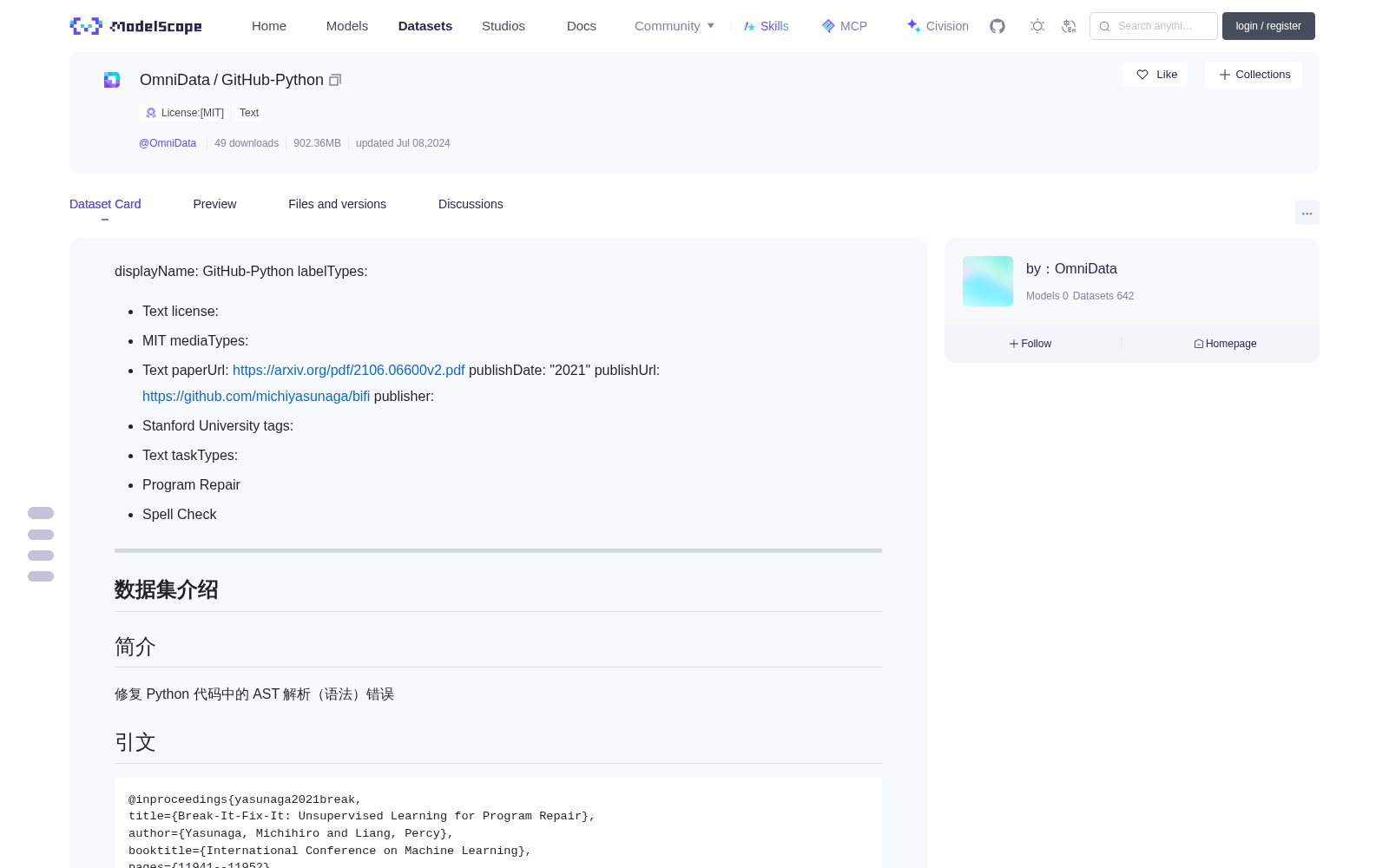
Task: Click the '49 downloads' text
Action: point(247,143)
